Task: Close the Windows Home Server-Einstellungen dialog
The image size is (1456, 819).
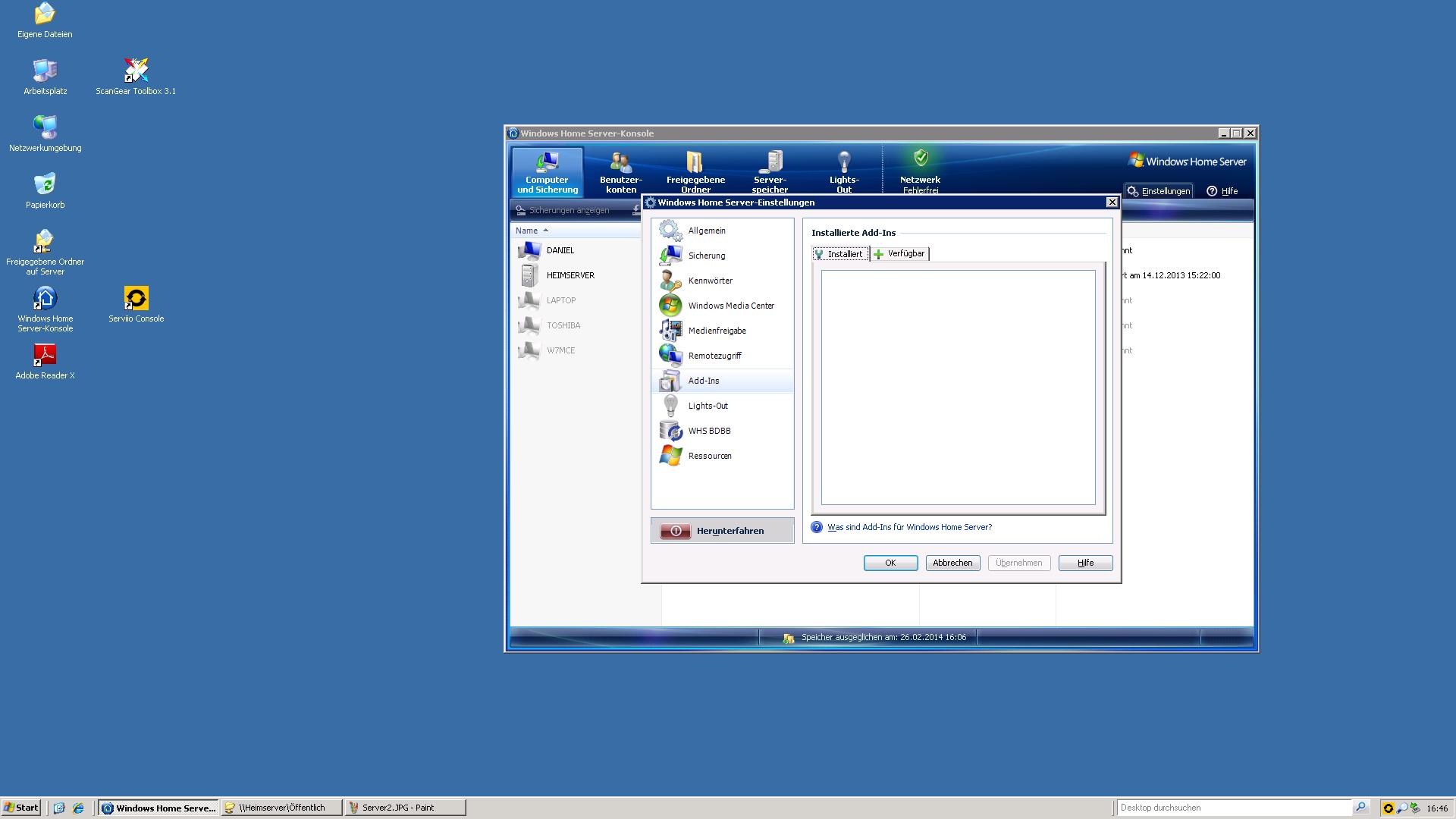Action: (x=1112, y=202)
